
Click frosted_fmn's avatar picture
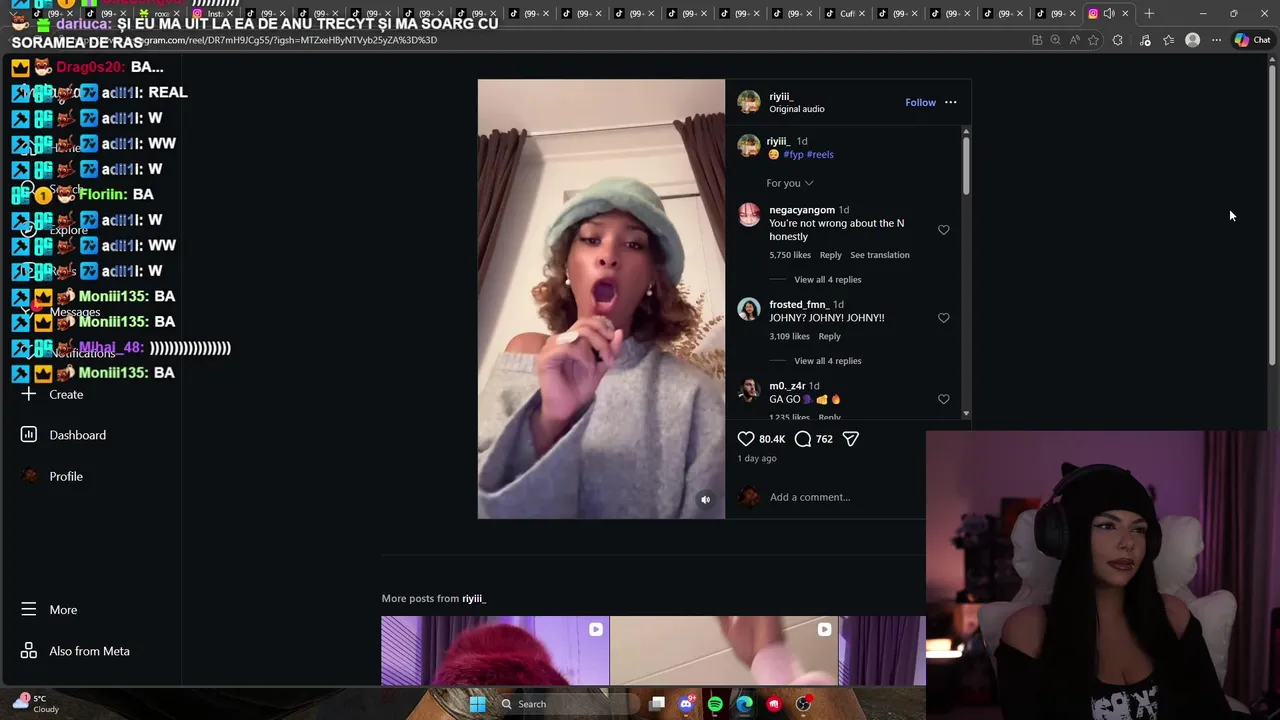pos(748,309)
